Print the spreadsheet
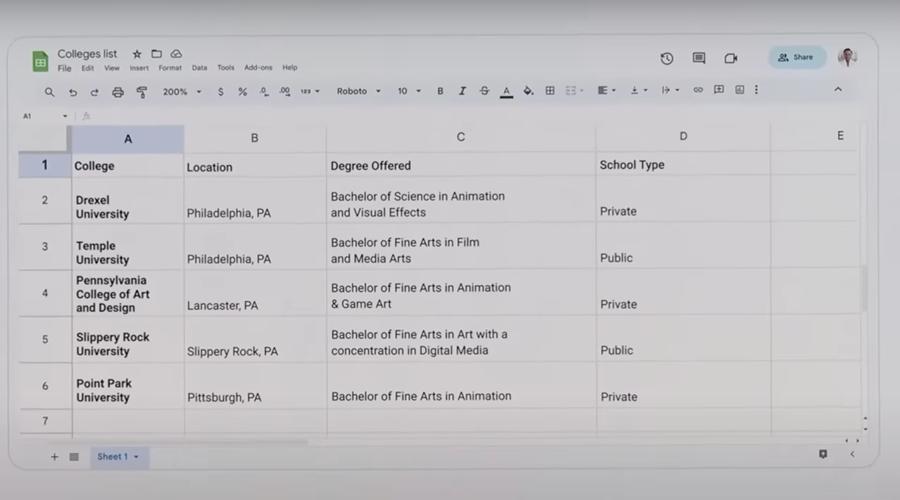The image size is (900, 500). point(118,92)
